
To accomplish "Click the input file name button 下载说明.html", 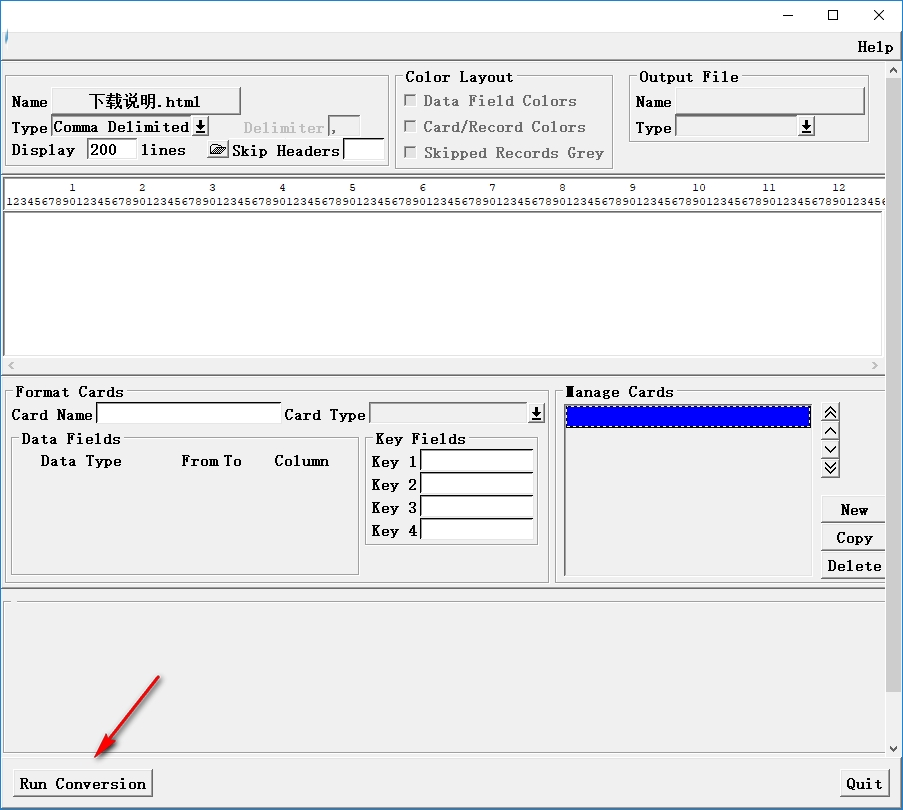I will 146,101.
